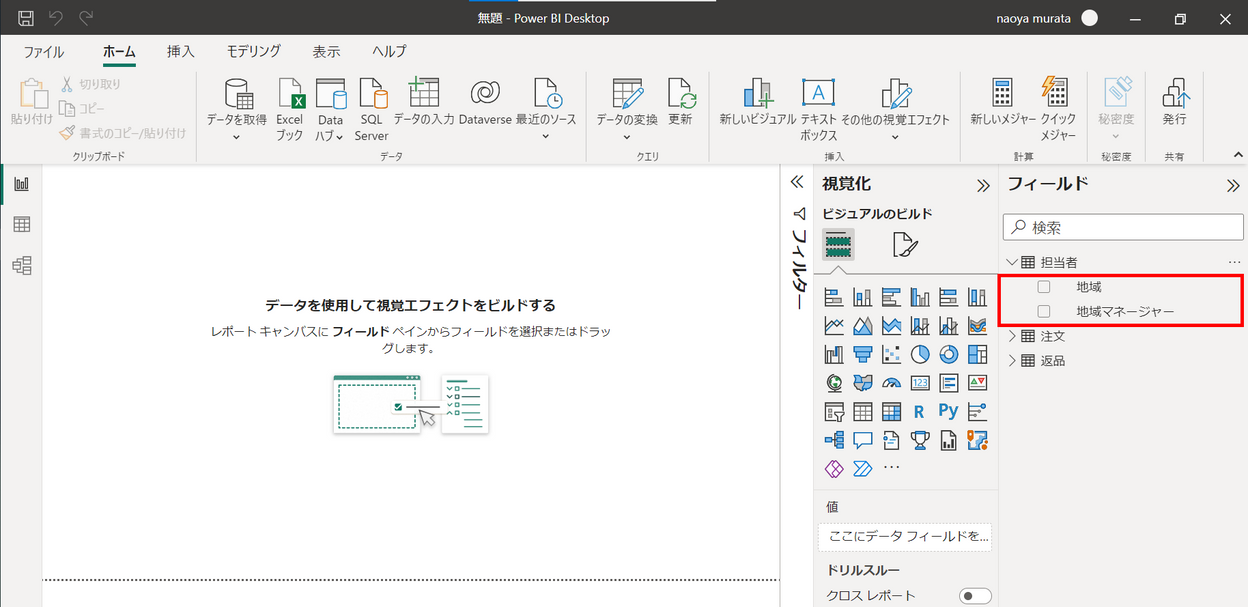This screenshot has width=1248, height=607.
Task: Select the gauge visual
Action: coord(891,383)
